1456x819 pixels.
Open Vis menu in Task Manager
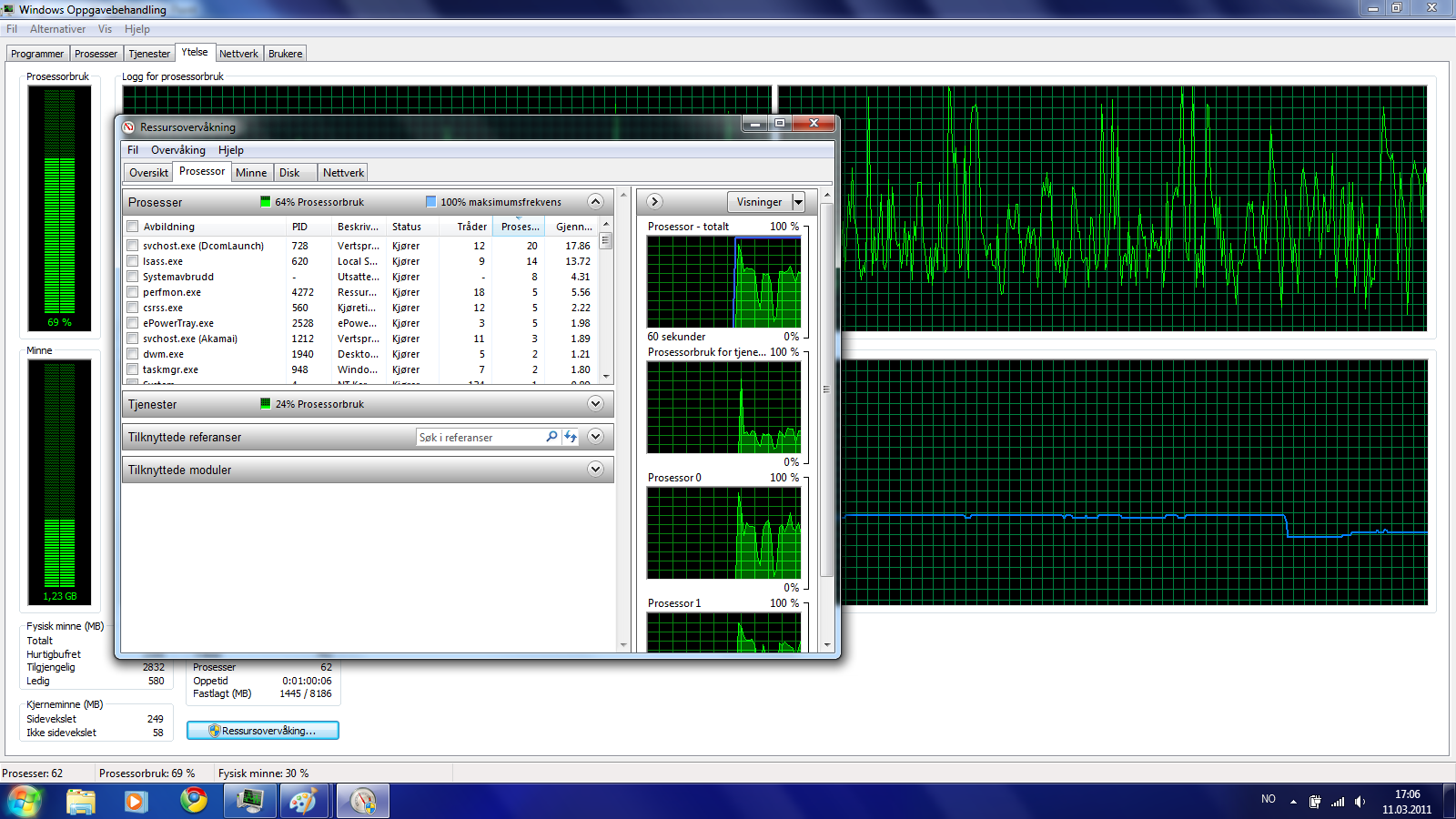pyautogui.click(x=105, y=29)
